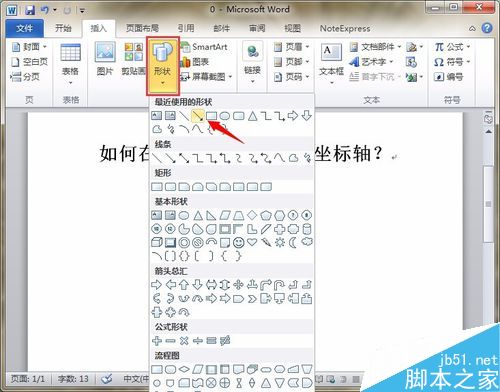Insert a blank page (空白页)
Image resolution: width=500 pixels, height=392 pixels.
point(29,62)
